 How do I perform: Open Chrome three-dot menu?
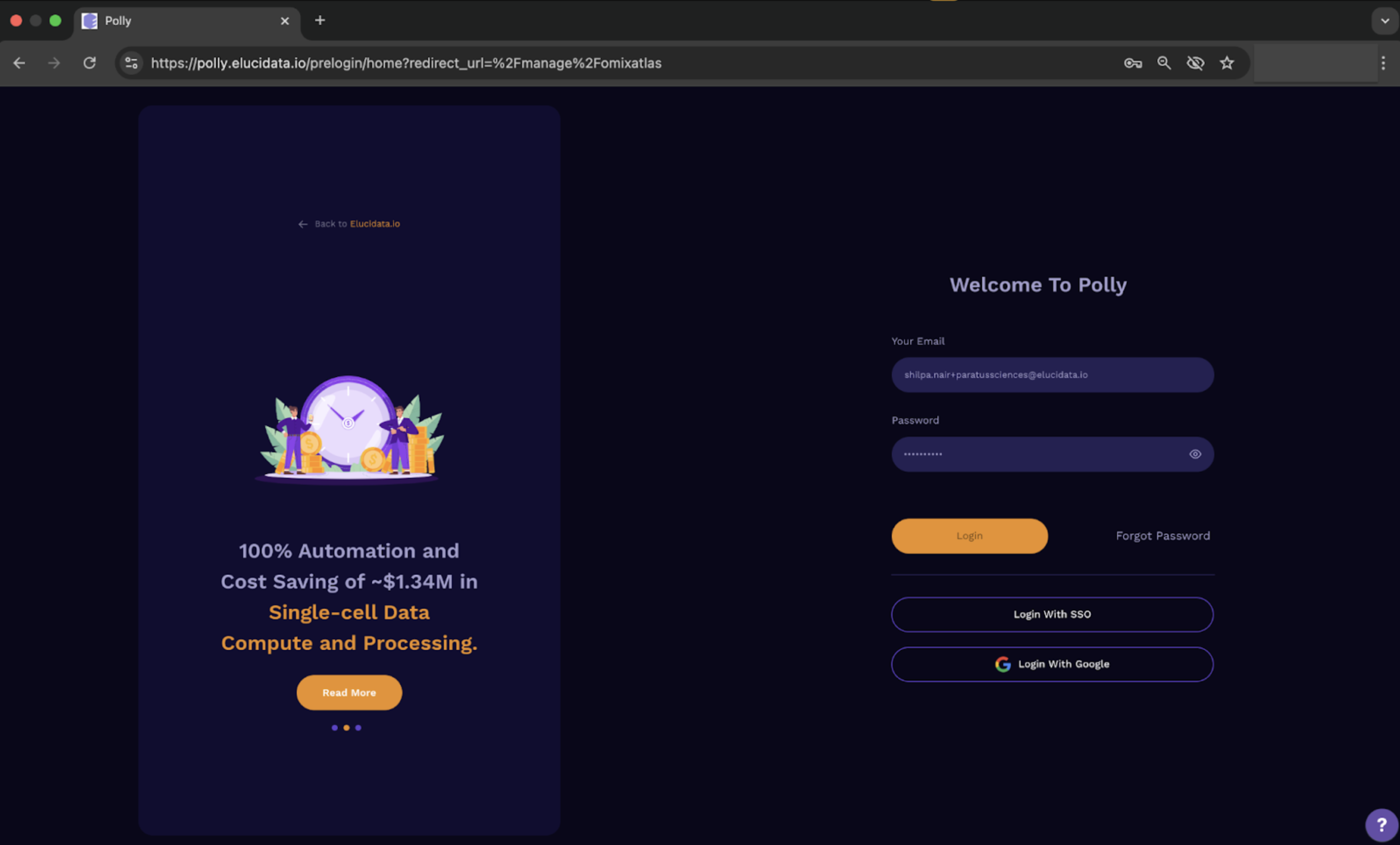[1383, 63]
